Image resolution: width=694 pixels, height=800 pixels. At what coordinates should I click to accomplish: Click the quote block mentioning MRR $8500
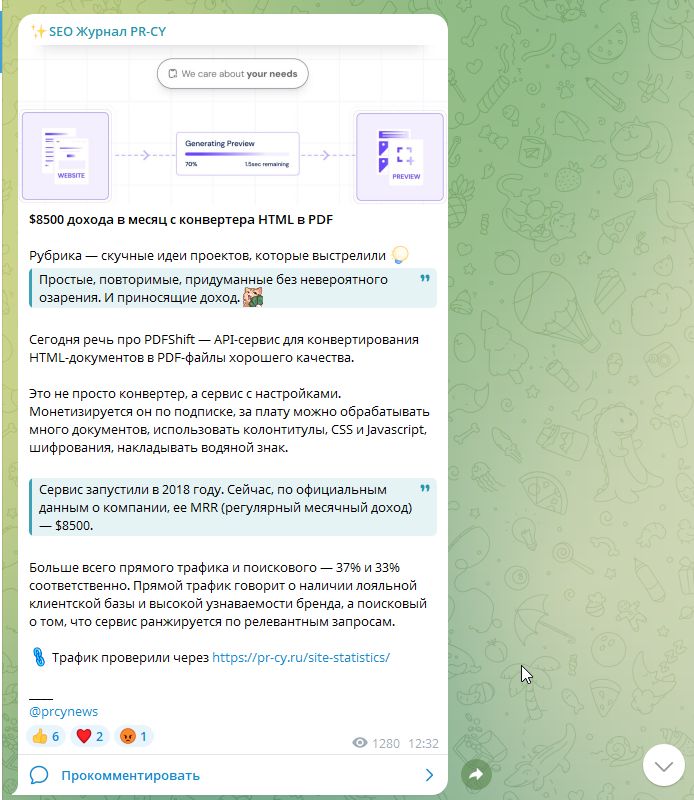[233, 507]
